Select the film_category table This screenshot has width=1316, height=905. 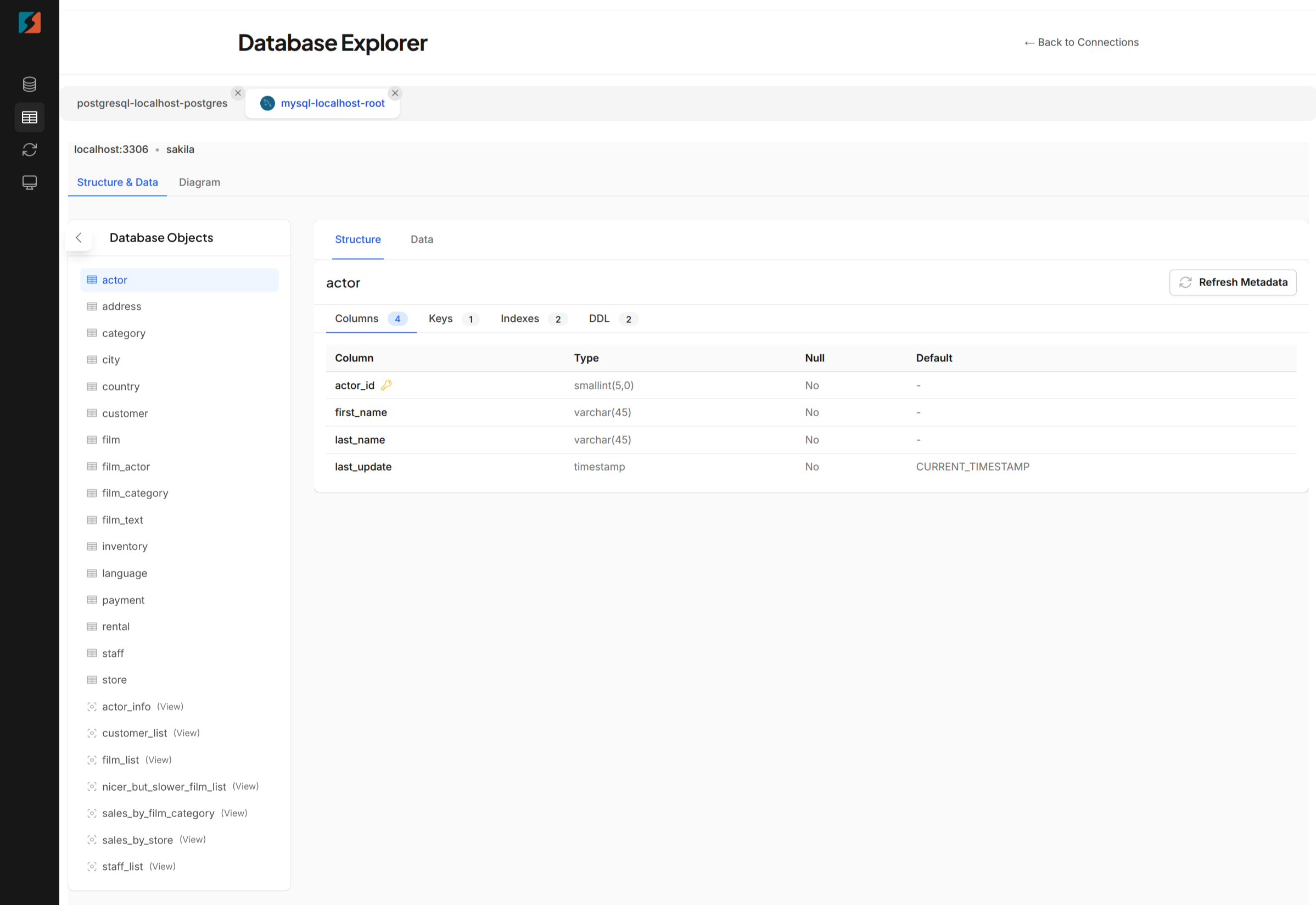(x=135, y=493)
